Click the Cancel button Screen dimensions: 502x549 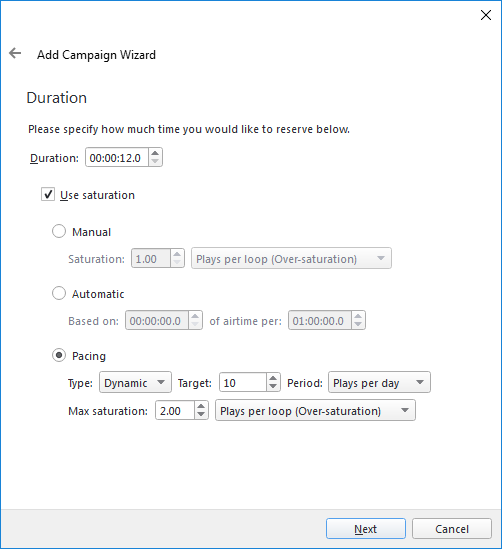[x=452, y=529]
